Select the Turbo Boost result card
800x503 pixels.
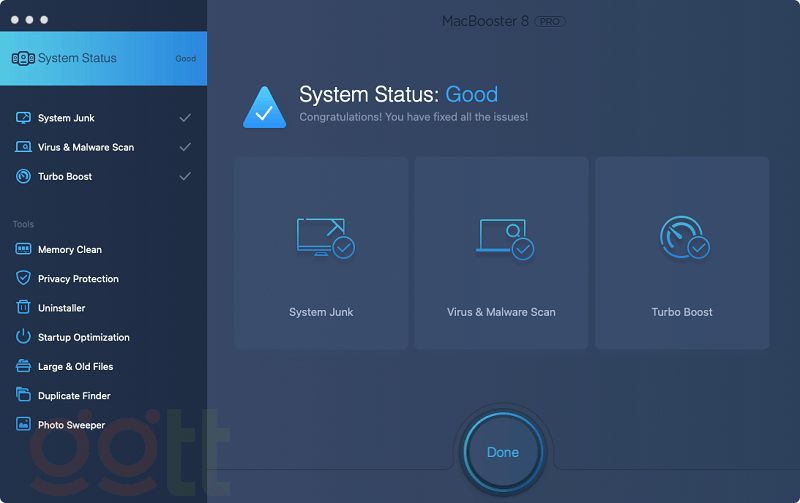[682, 253]
